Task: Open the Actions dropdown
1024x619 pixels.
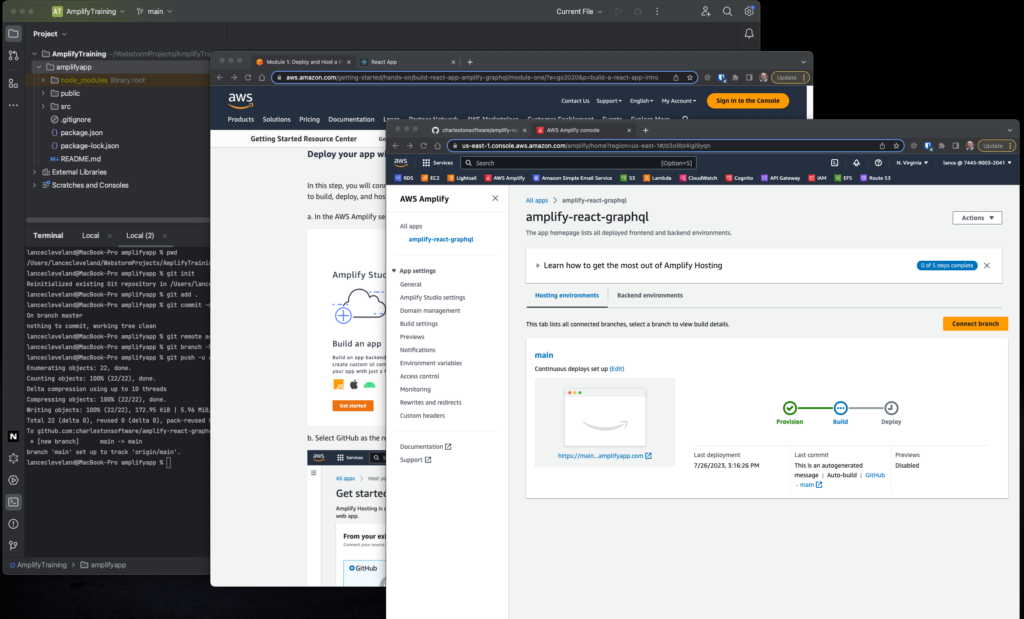Action: click(x=977, y=217)
